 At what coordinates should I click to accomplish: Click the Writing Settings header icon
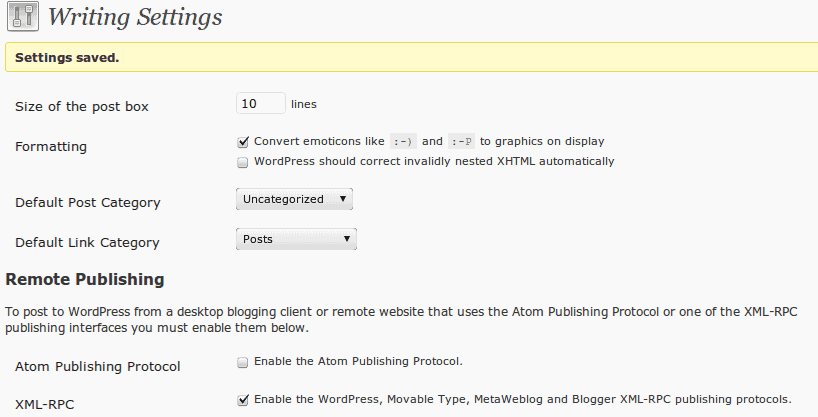[23, 19]
